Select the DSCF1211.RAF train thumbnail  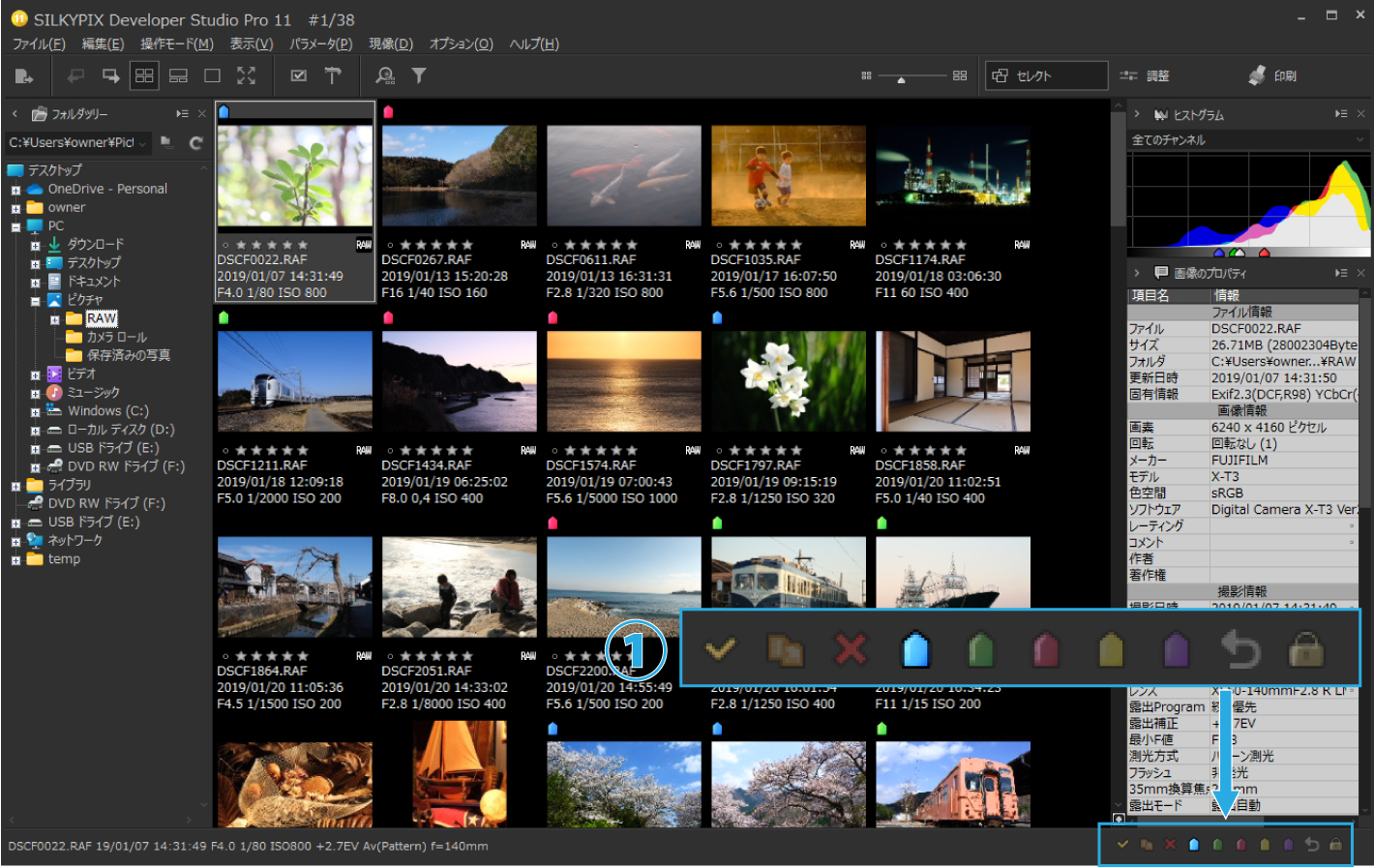point(295,381)
